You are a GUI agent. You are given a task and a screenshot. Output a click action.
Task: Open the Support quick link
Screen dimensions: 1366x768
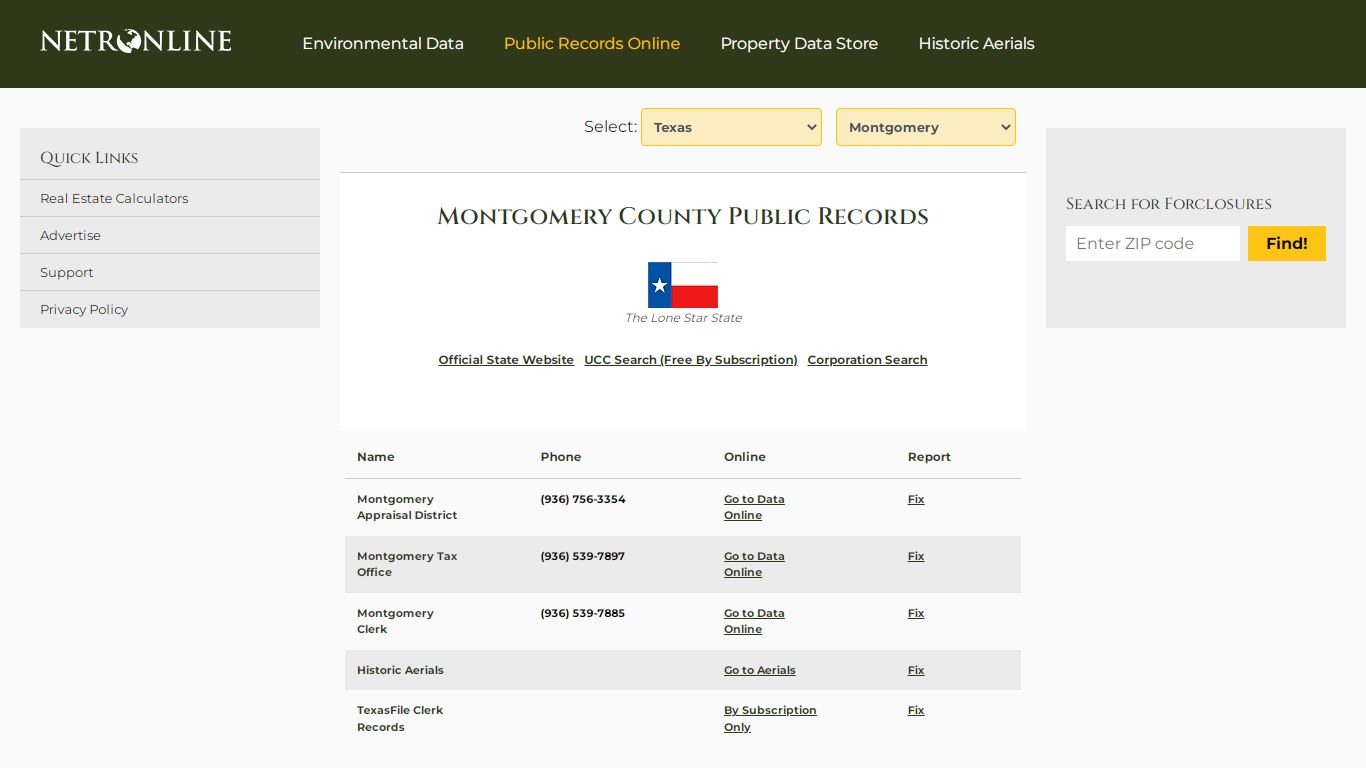[x=66, y=272]
